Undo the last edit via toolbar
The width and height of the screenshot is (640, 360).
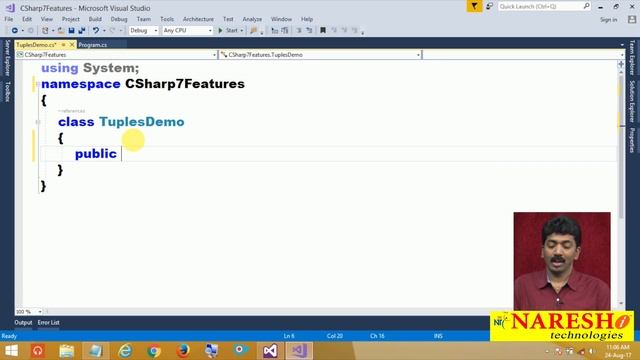click(96, 31)
